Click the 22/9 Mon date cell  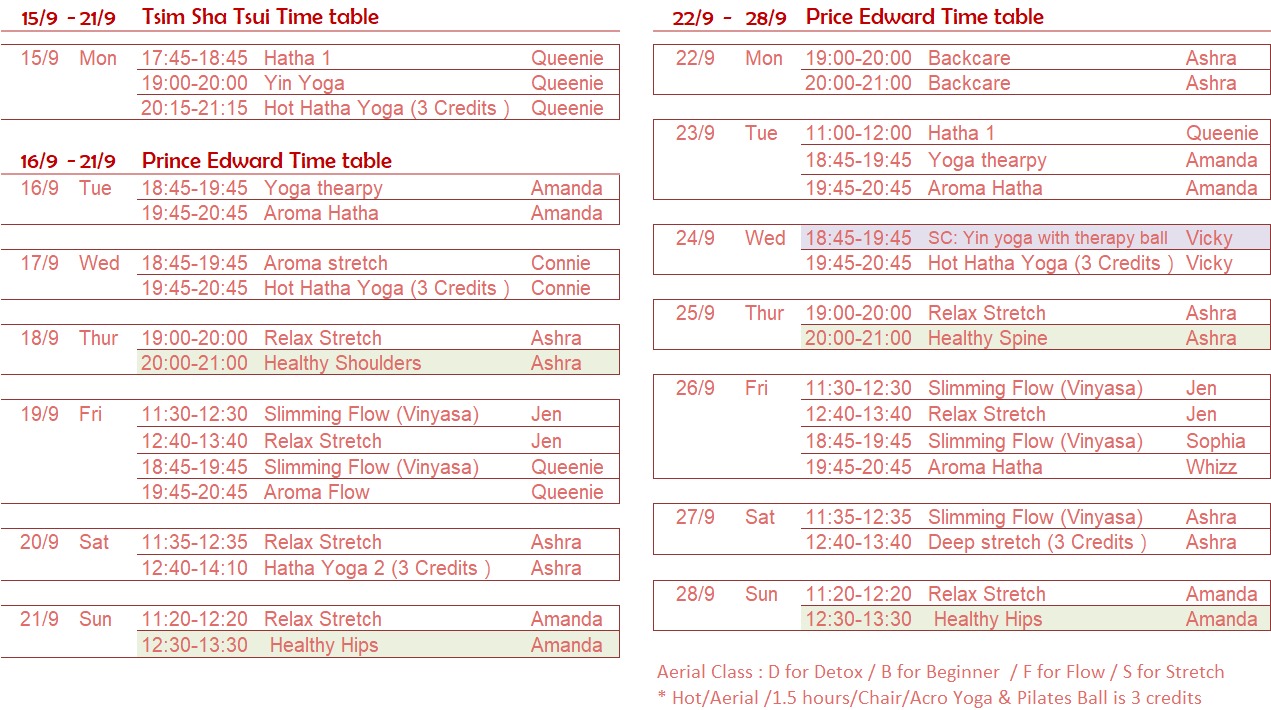(x=729, y=58)
